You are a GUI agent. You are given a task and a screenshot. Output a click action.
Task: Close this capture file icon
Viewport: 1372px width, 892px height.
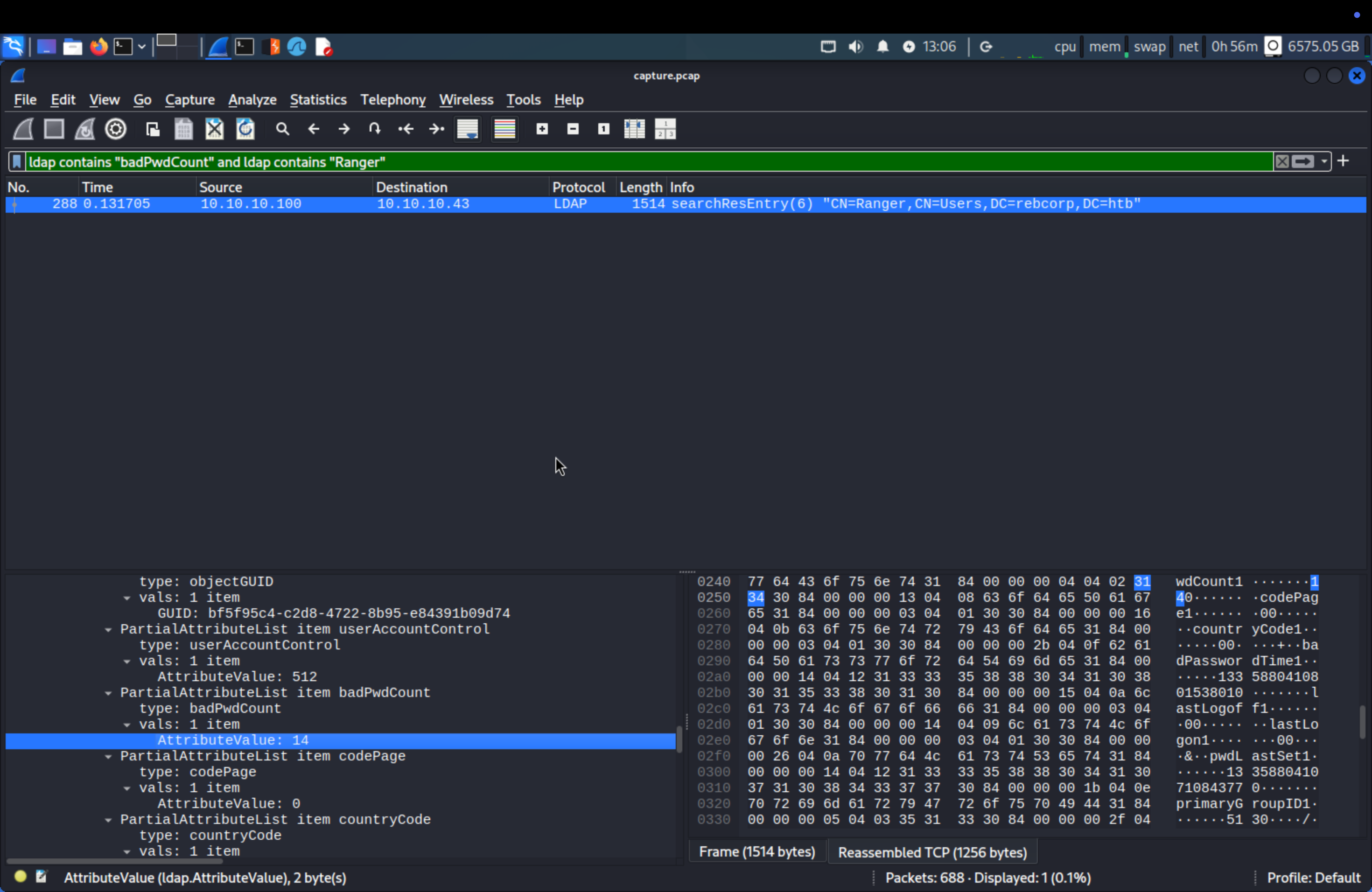215,129
